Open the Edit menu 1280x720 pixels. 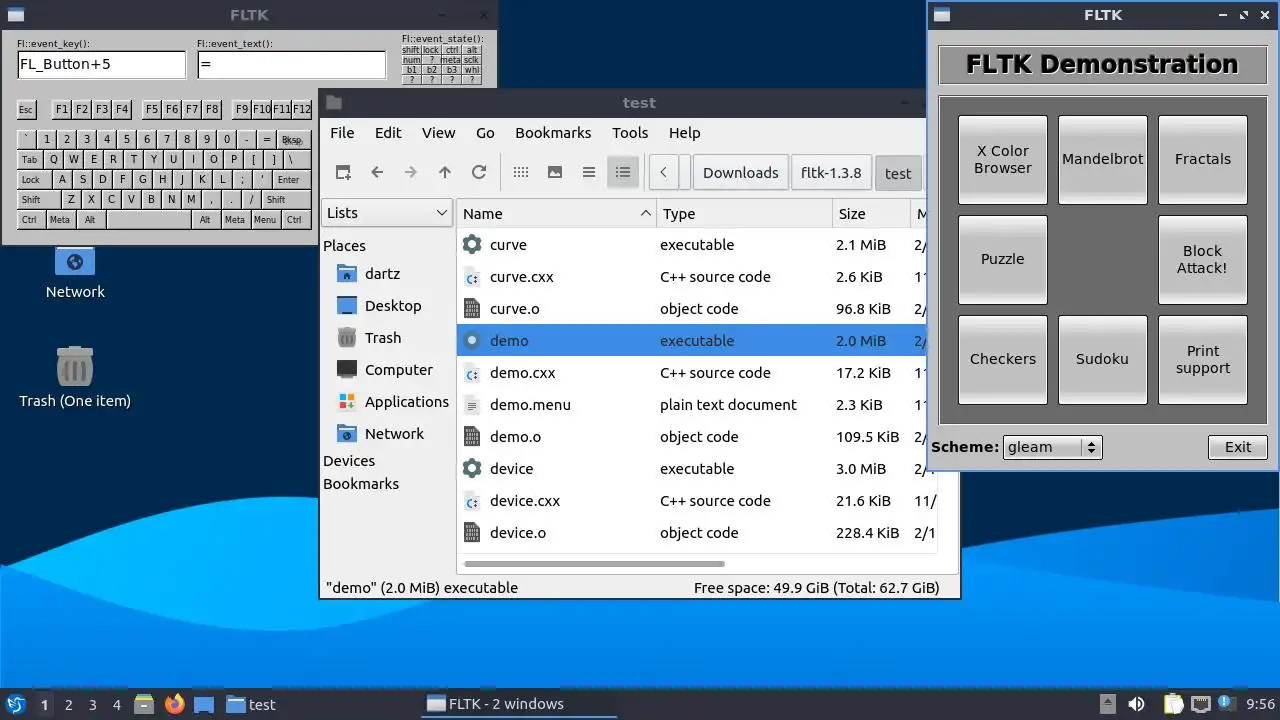coord(388,133)
